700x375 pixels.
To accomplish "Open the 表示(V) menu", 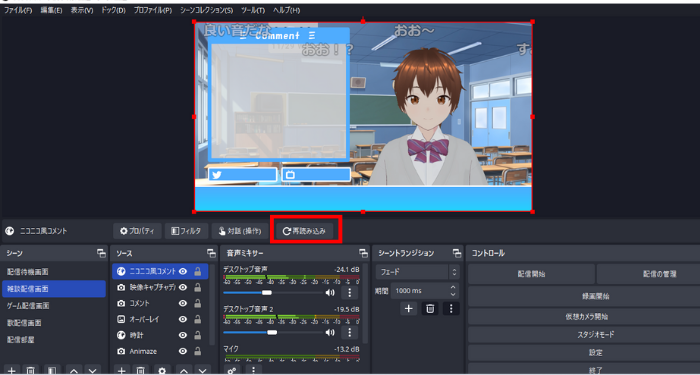I will [82, 10].
